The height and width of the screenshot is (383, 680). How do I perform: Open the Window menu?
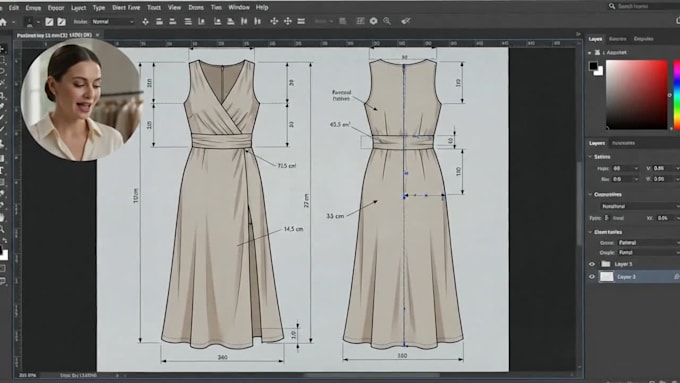pos(239,7)
